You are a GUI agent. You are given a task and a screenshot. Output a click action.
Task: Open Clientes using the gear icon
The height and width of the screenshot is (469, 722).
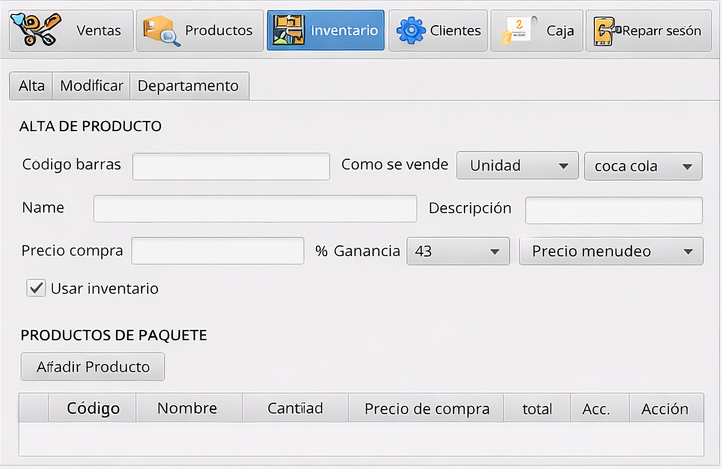[410, 30]
